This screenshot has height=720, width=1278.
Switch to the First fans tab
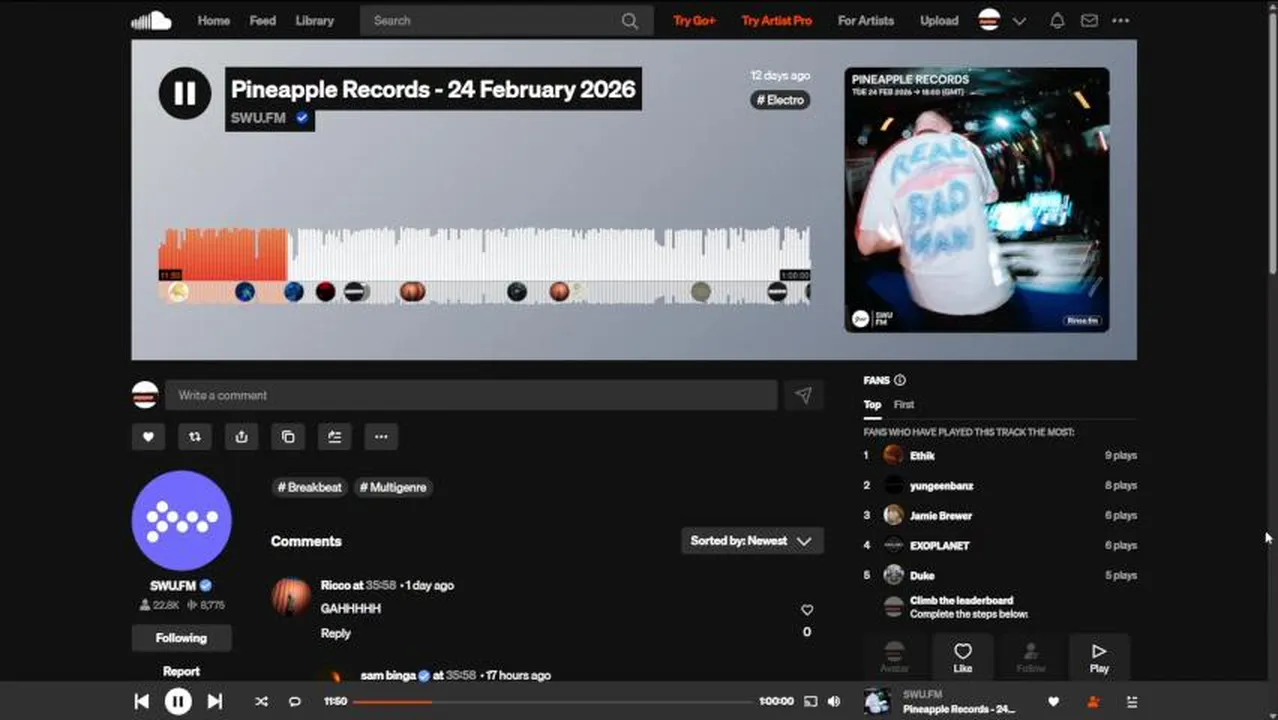click(904, 405)
